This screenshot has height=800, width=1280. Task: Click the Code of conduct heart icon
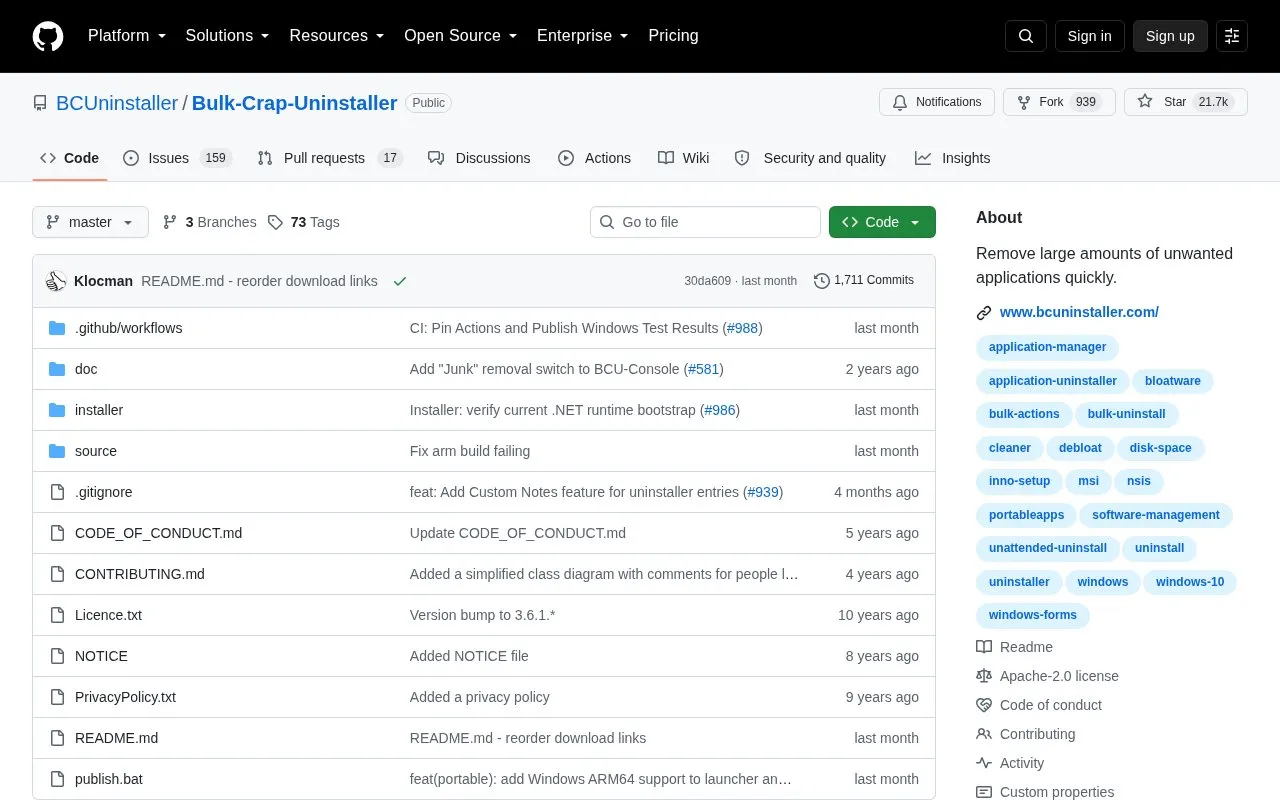tap(984, 705)
